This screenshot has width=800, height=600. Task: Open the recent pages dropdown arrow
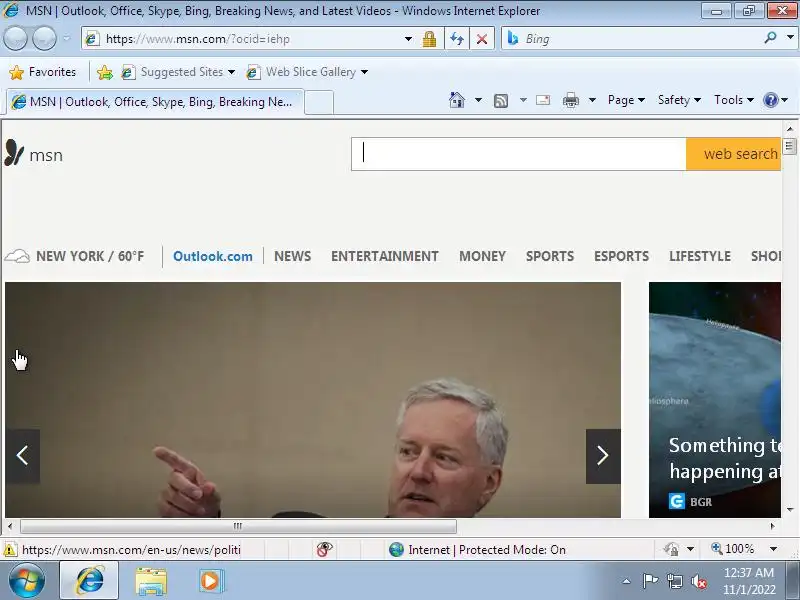[67, 38]
